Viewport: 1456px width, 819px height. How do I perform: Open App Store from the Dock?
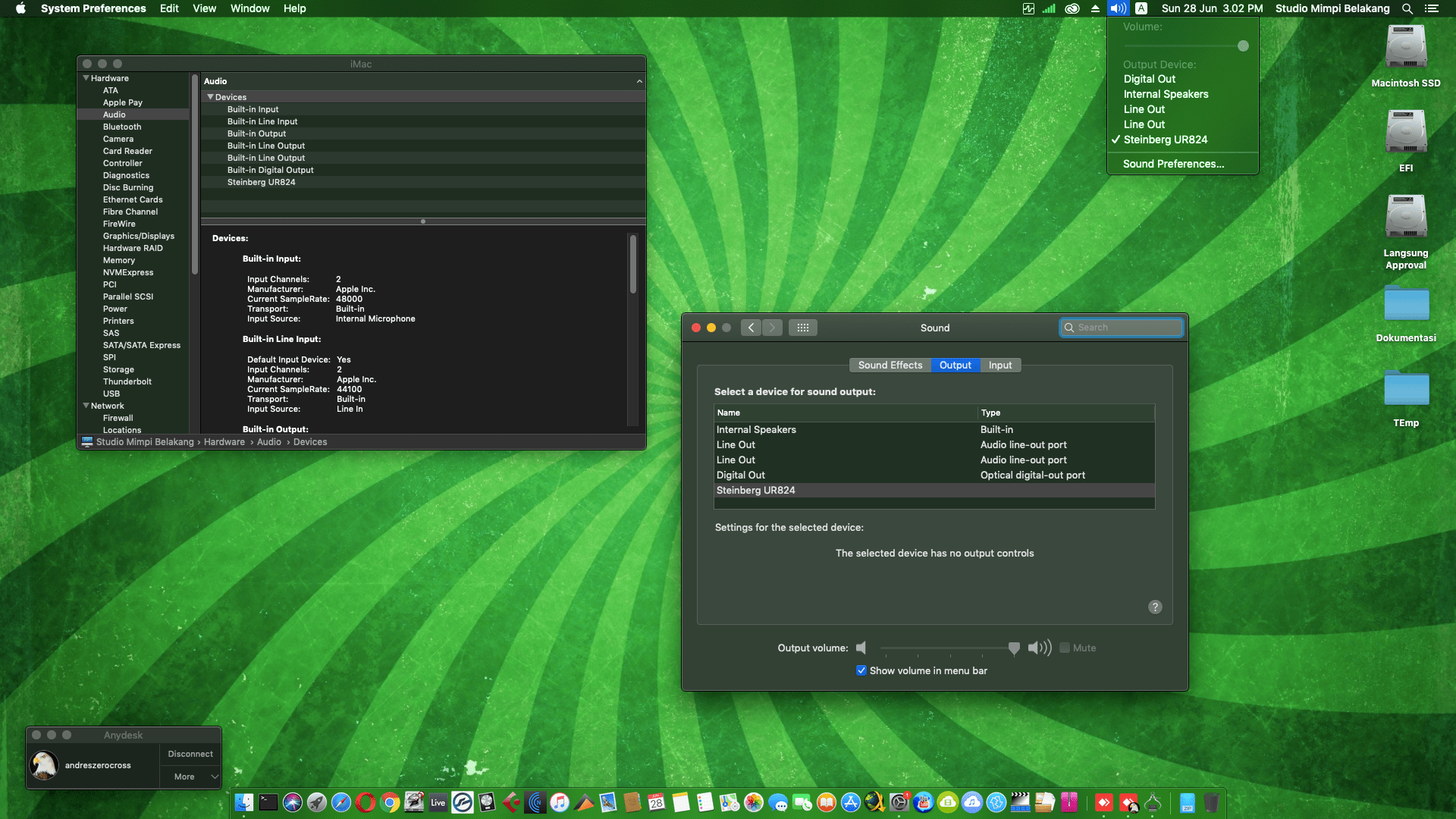(851, 802)
